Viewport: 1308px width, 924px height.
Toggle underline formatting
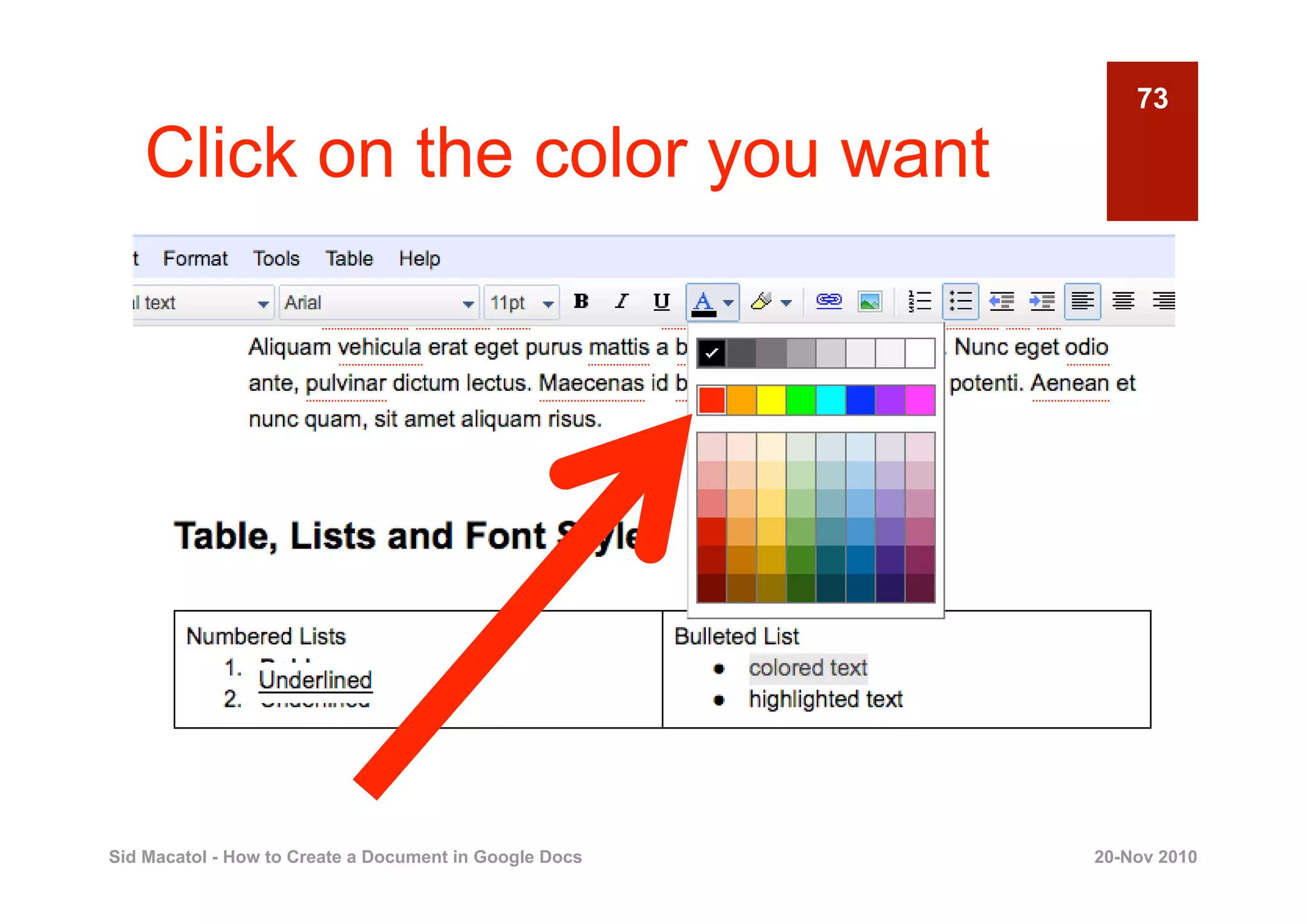[x=662, y=301]
